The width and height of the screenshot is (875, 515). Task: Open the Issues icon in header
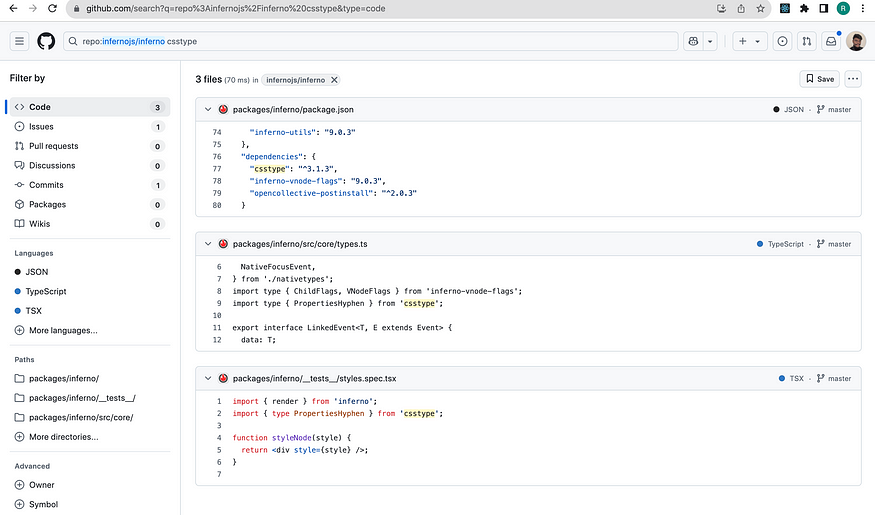(x=782, y=41)
